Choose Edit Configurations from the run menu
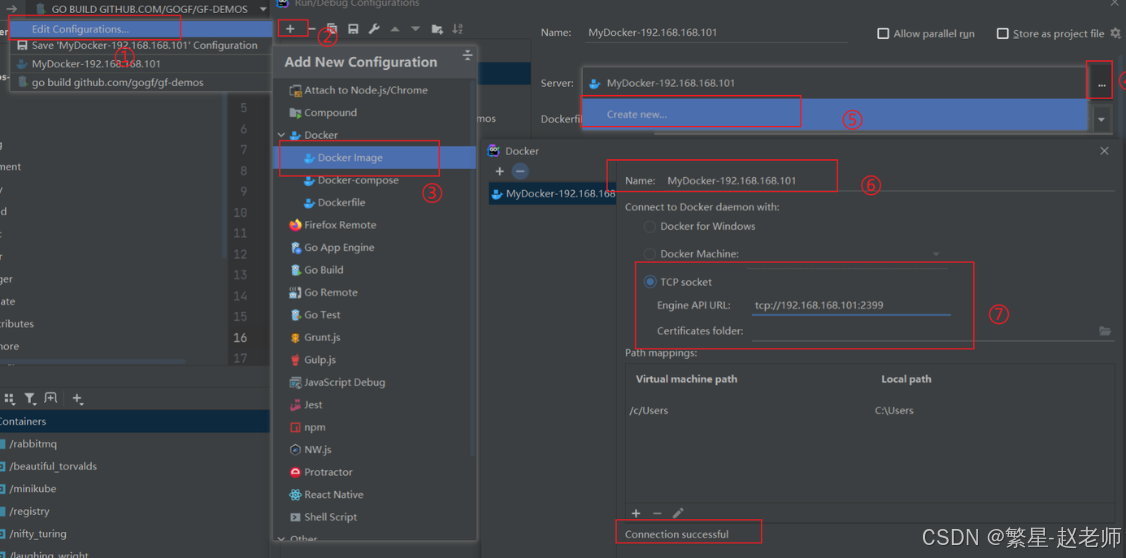Viewport: 1126px width, 558px height. coord(80,29)
